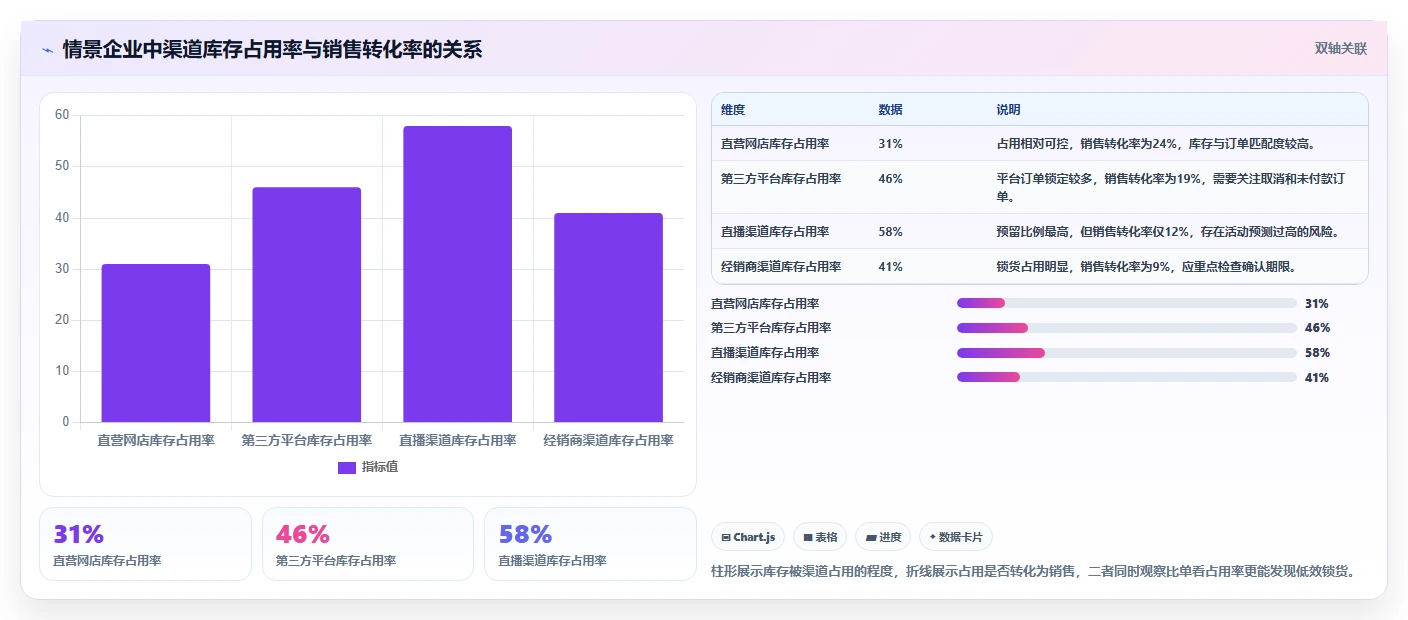
Task: Click the footer note starting 柱形展示库存
Action: click(x=1033, y=571)
